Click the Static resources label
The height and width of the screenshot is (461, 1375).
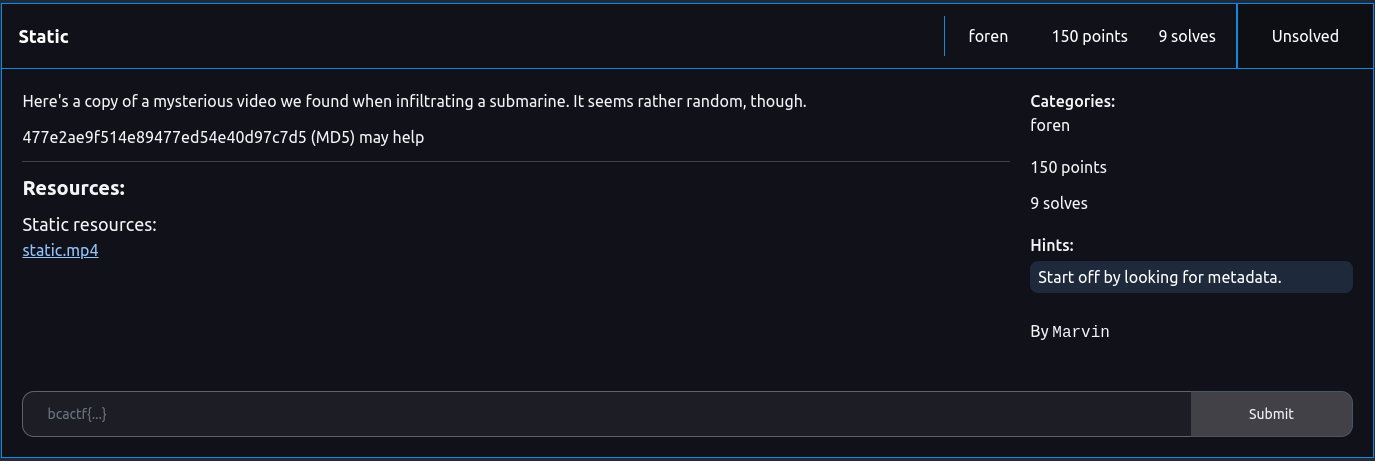[89, 224]
